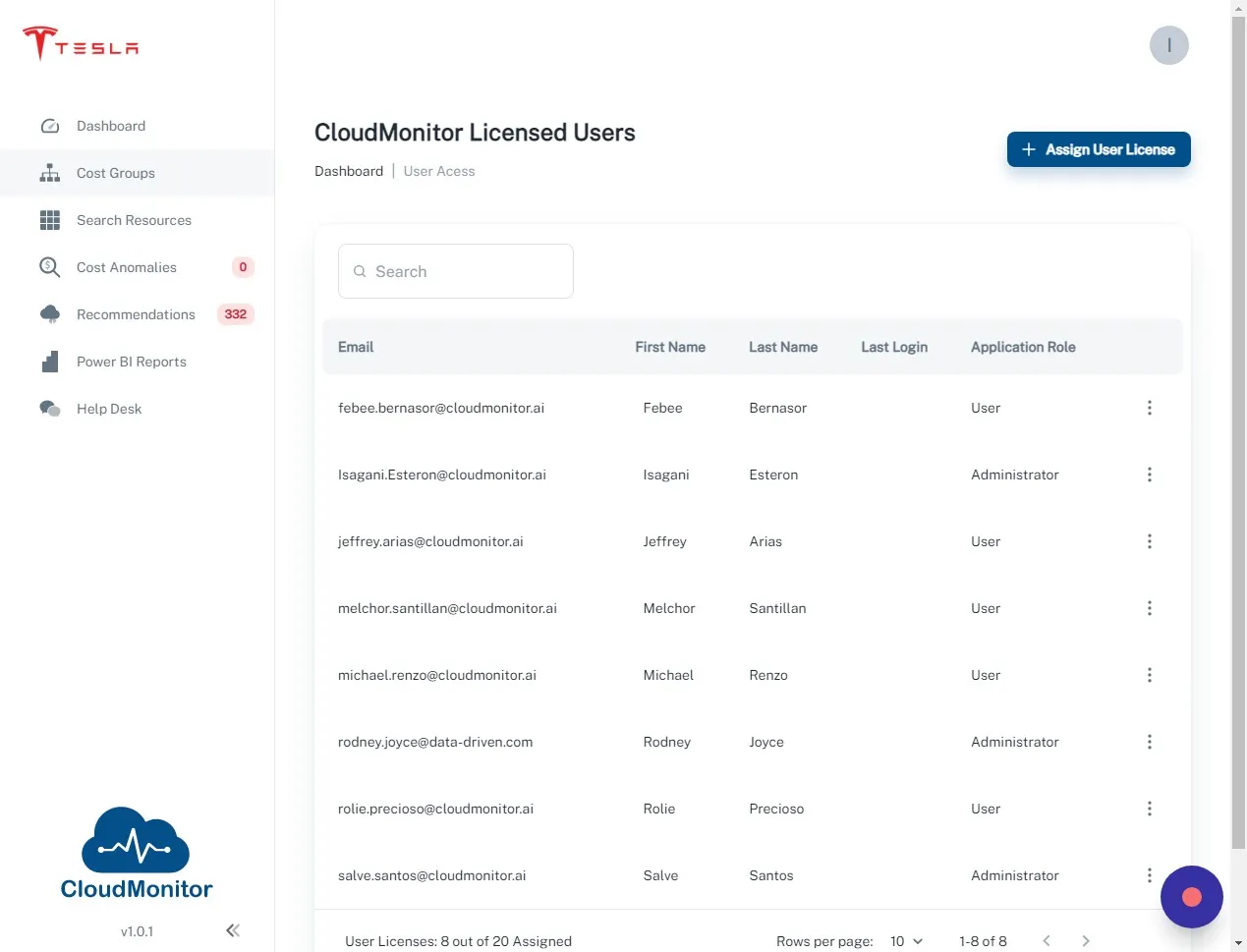1247x952 pixels.
Task: Click the CloudMonitor logo in sidebar
Action: click(x=137, y=854)
